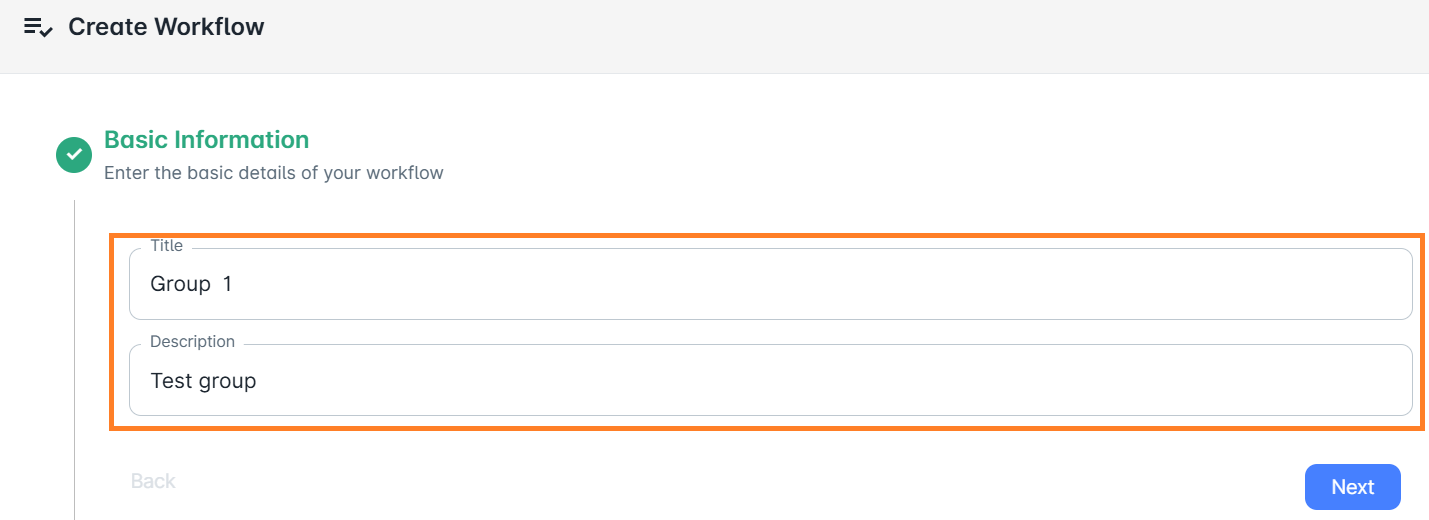Screen dimensions: 1429x520
Task: Go to previous step via Back button
Action: [153, 481]
